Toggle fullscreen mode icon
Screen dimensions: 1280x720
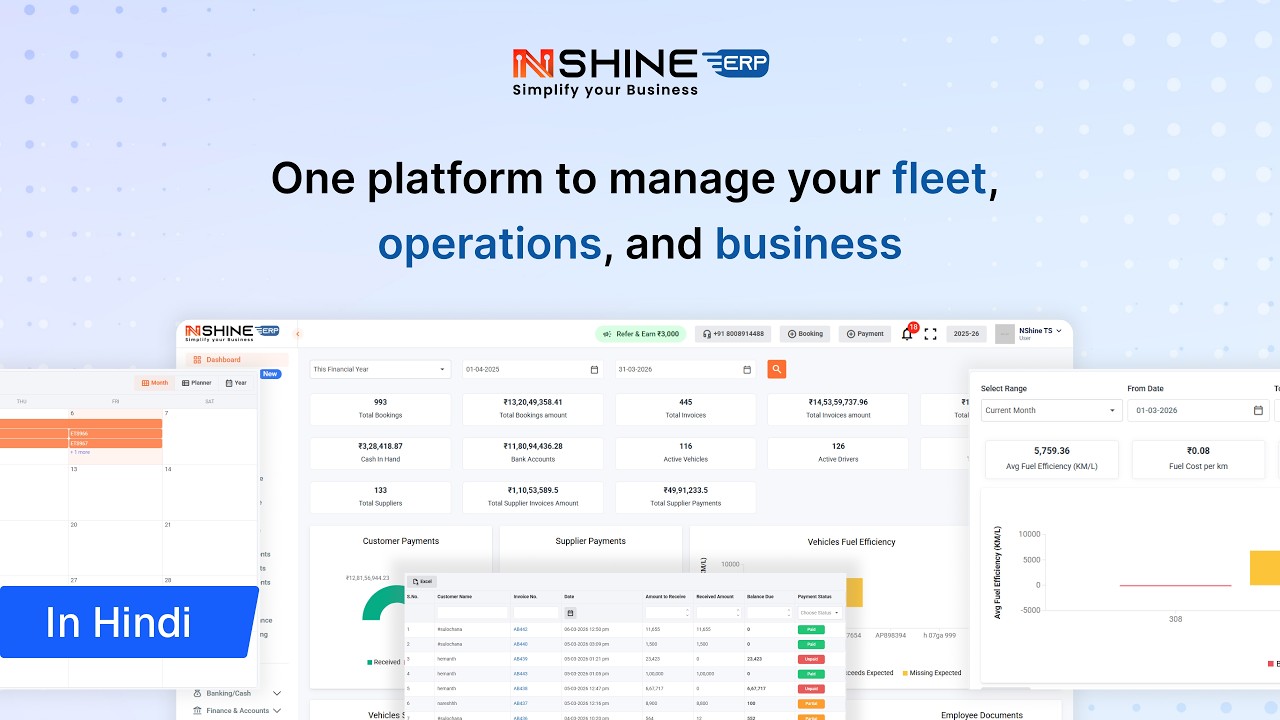tap(930, 334)
